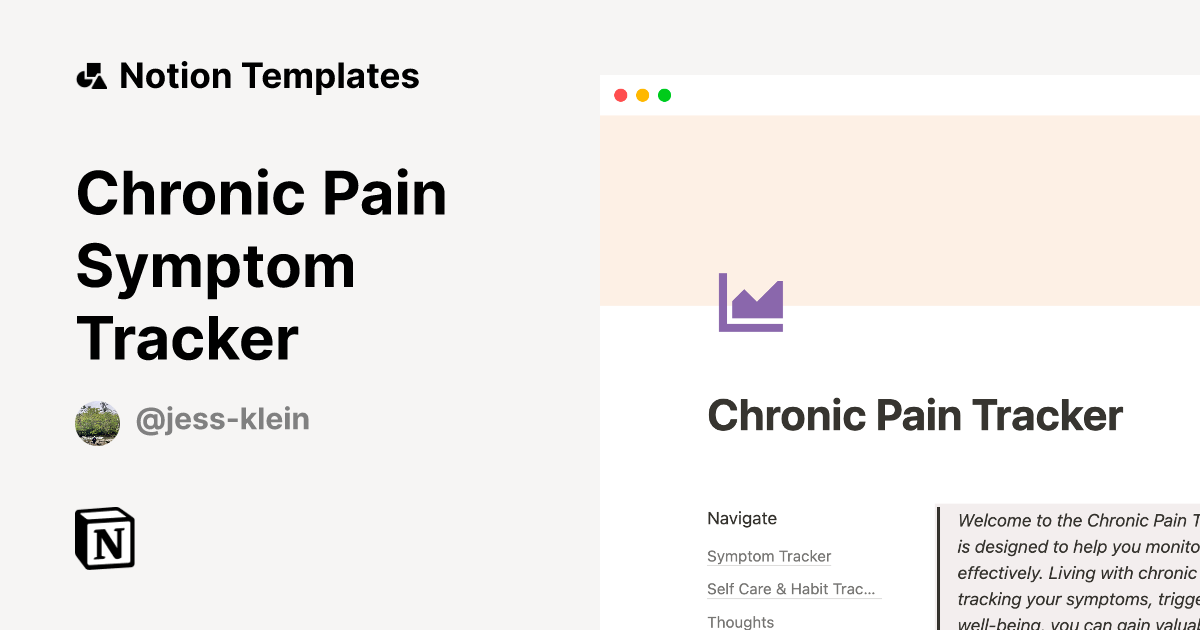The width and height of the screenshot is (1200, 630).
Task: Click the yellow browser window dot
Action: (643, 95)
